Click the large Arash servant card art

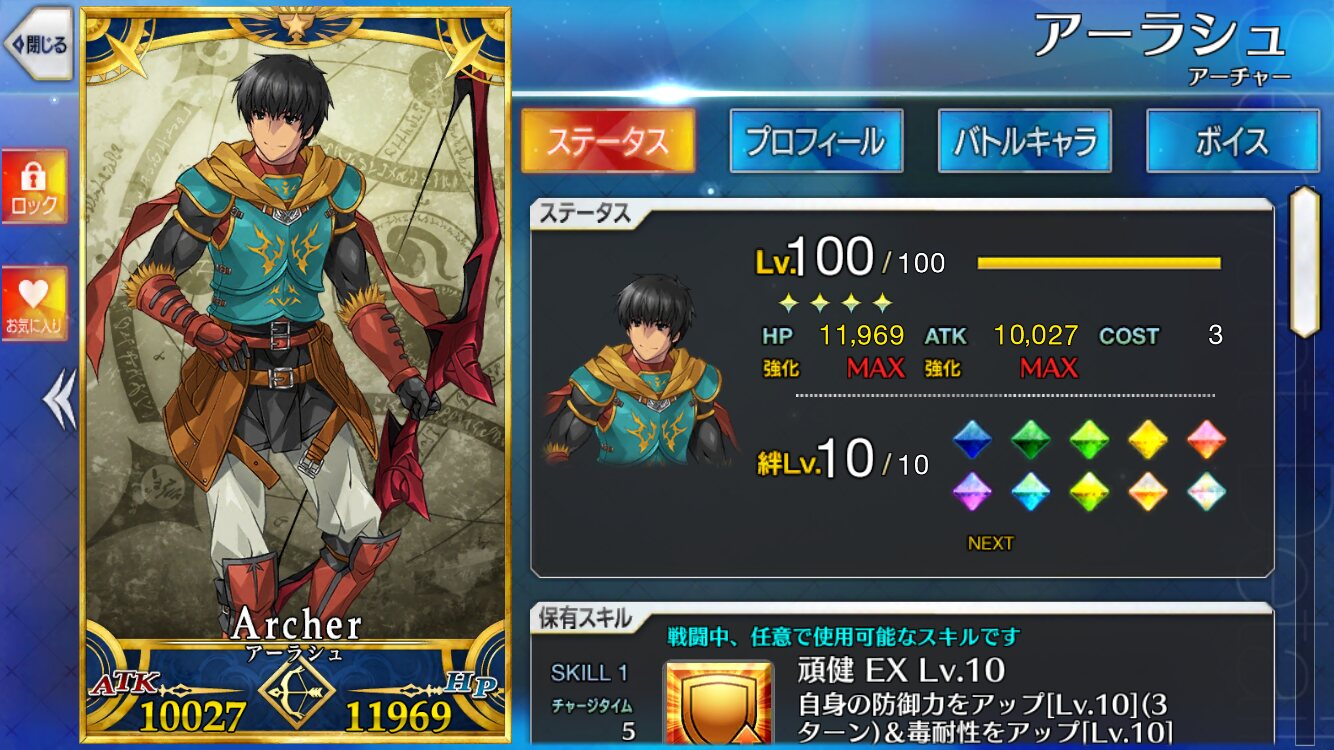click(295, 375)
